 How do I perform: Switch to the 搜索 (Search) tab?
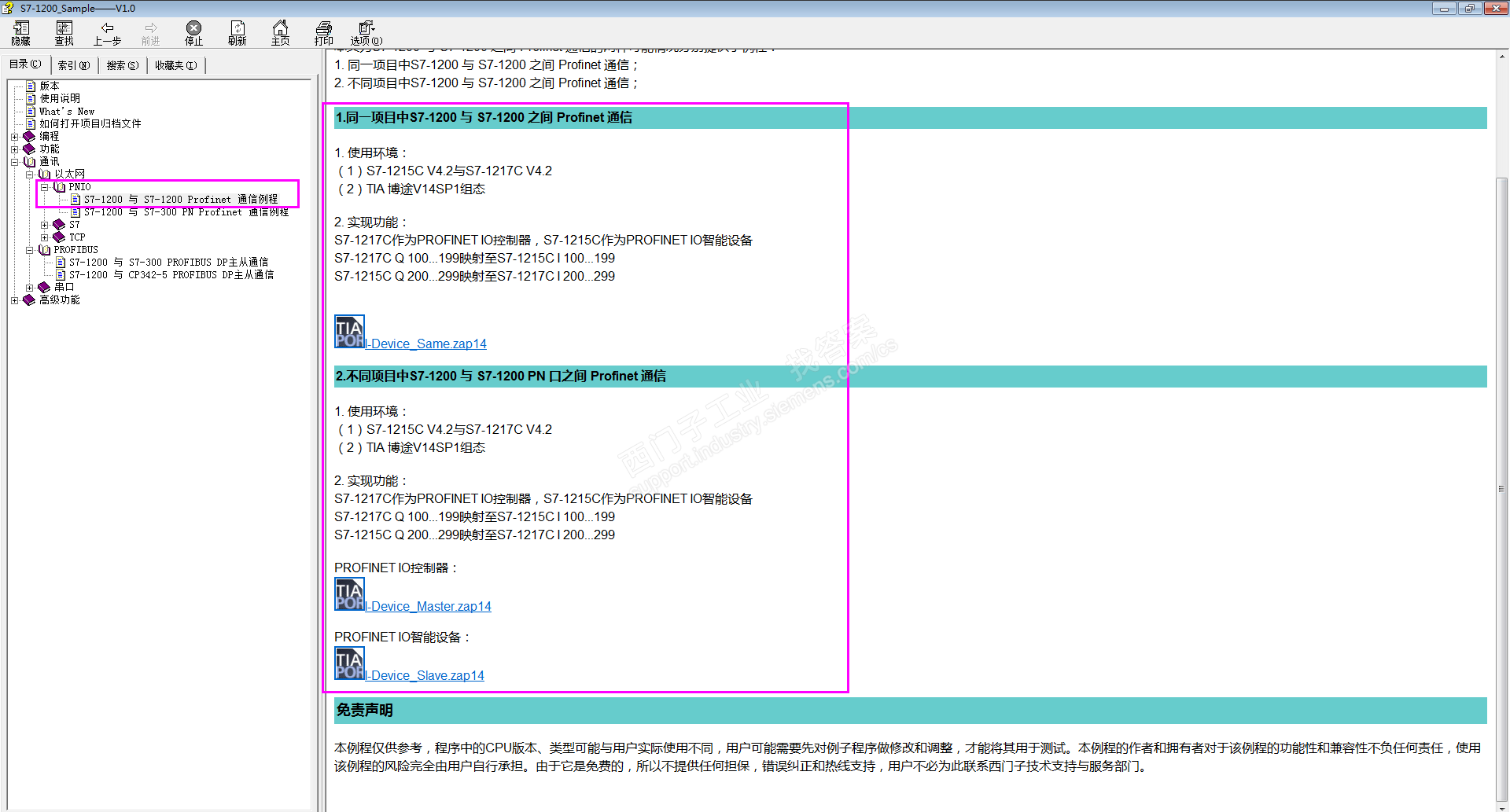[123, 65]
